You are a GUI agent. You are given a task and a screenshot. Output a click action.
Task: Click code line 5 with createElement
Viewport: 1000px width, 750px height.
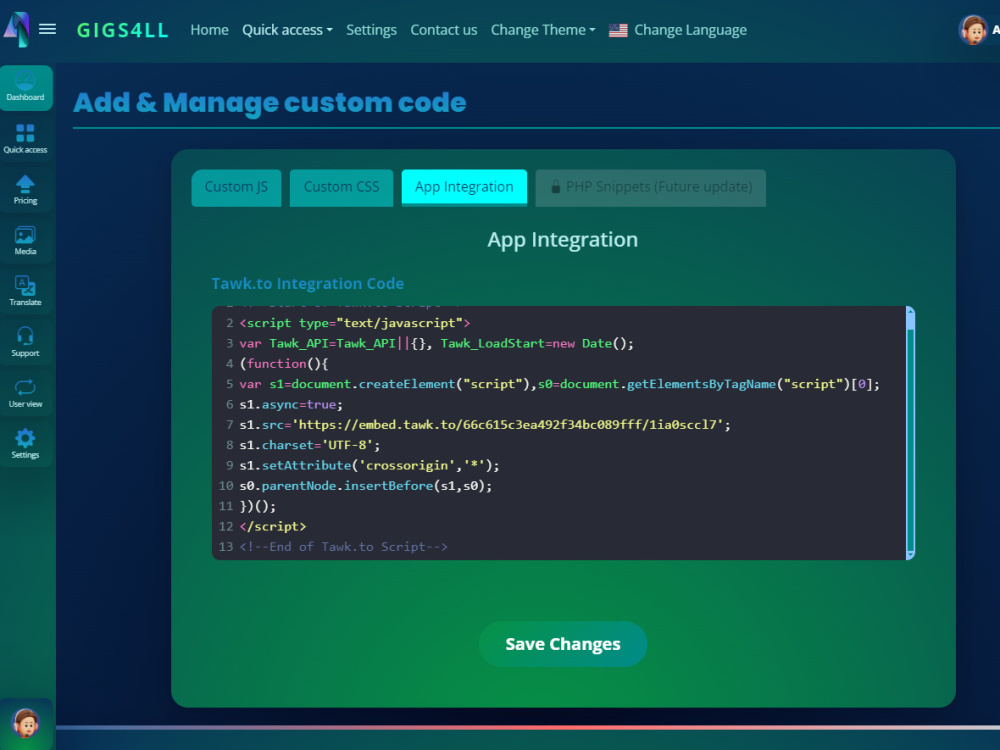click(559, 384)
